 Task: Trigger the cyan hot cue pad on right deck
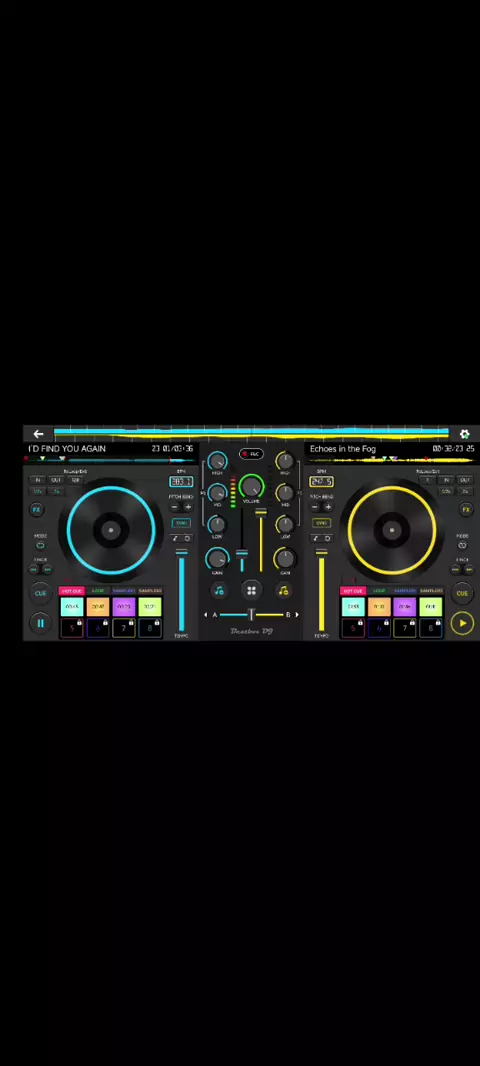point(352,606)
